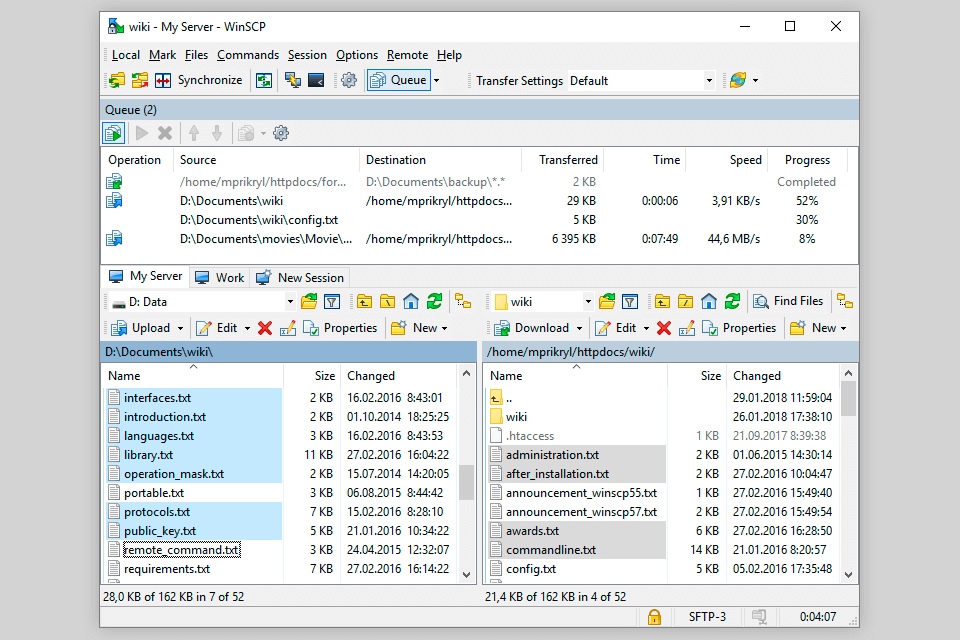Open the terminal console icon
The height and width of the screenshot is (640, 960).
pyautogui.click(x=316, y=80)
